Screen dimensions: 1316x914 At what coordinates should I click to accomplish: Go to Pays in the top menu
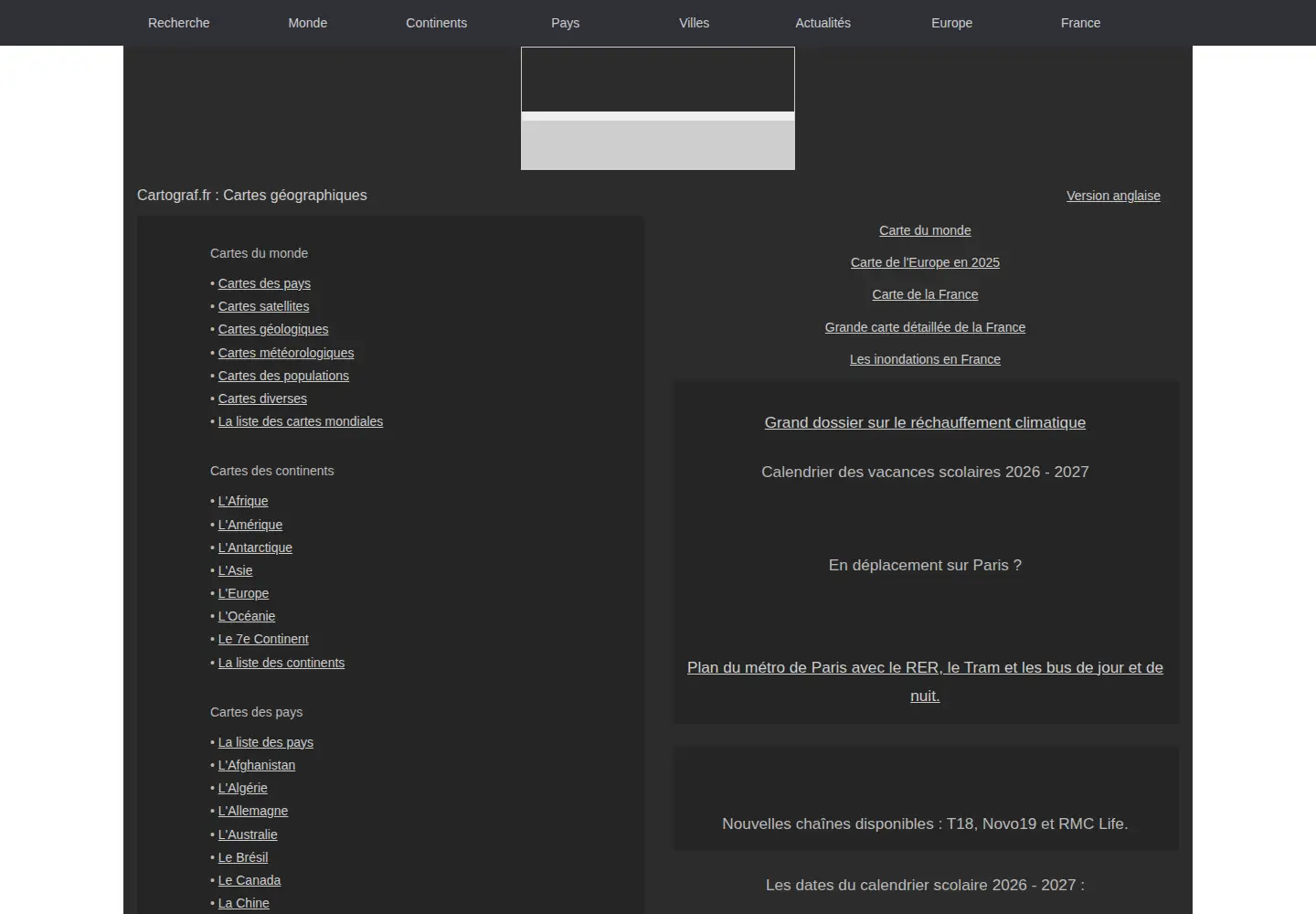click(566, 23)
